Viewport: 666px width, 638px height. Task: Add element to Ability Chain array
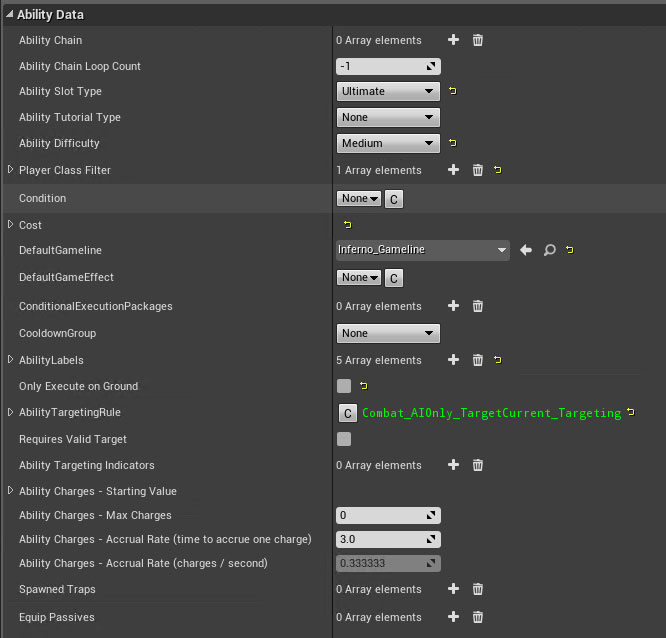click(453, 40)
